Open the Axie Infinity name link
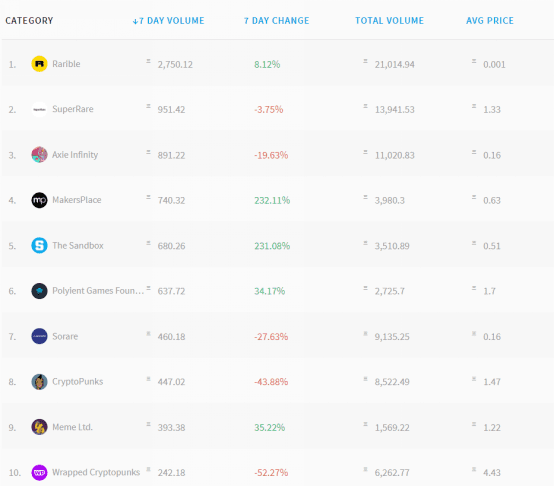 (75, 155)
